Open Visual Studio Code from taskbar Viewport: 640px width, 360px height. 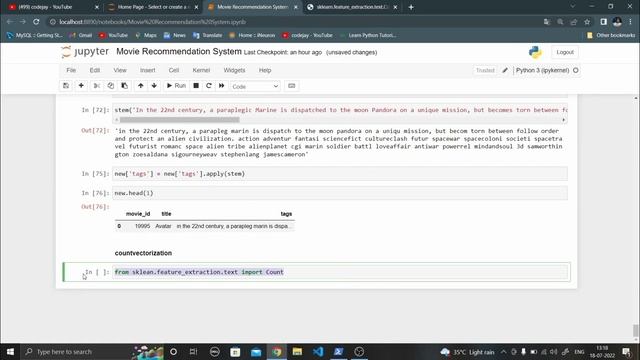tap(318, 351)
